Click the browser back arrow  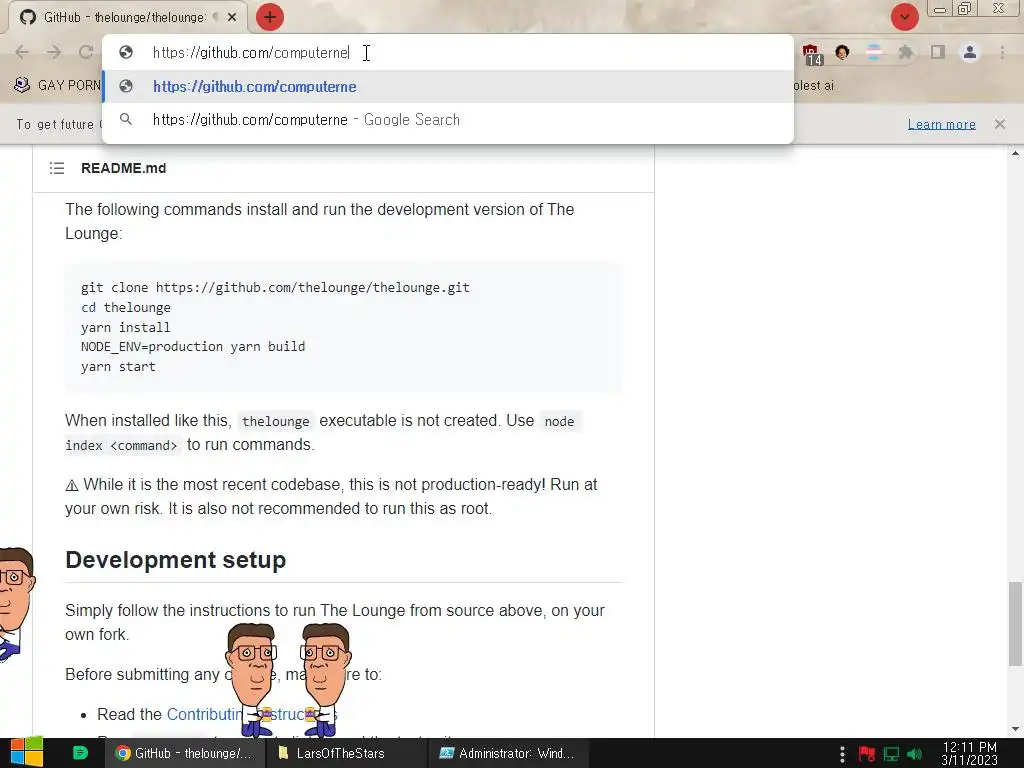[x=22, y=52]
